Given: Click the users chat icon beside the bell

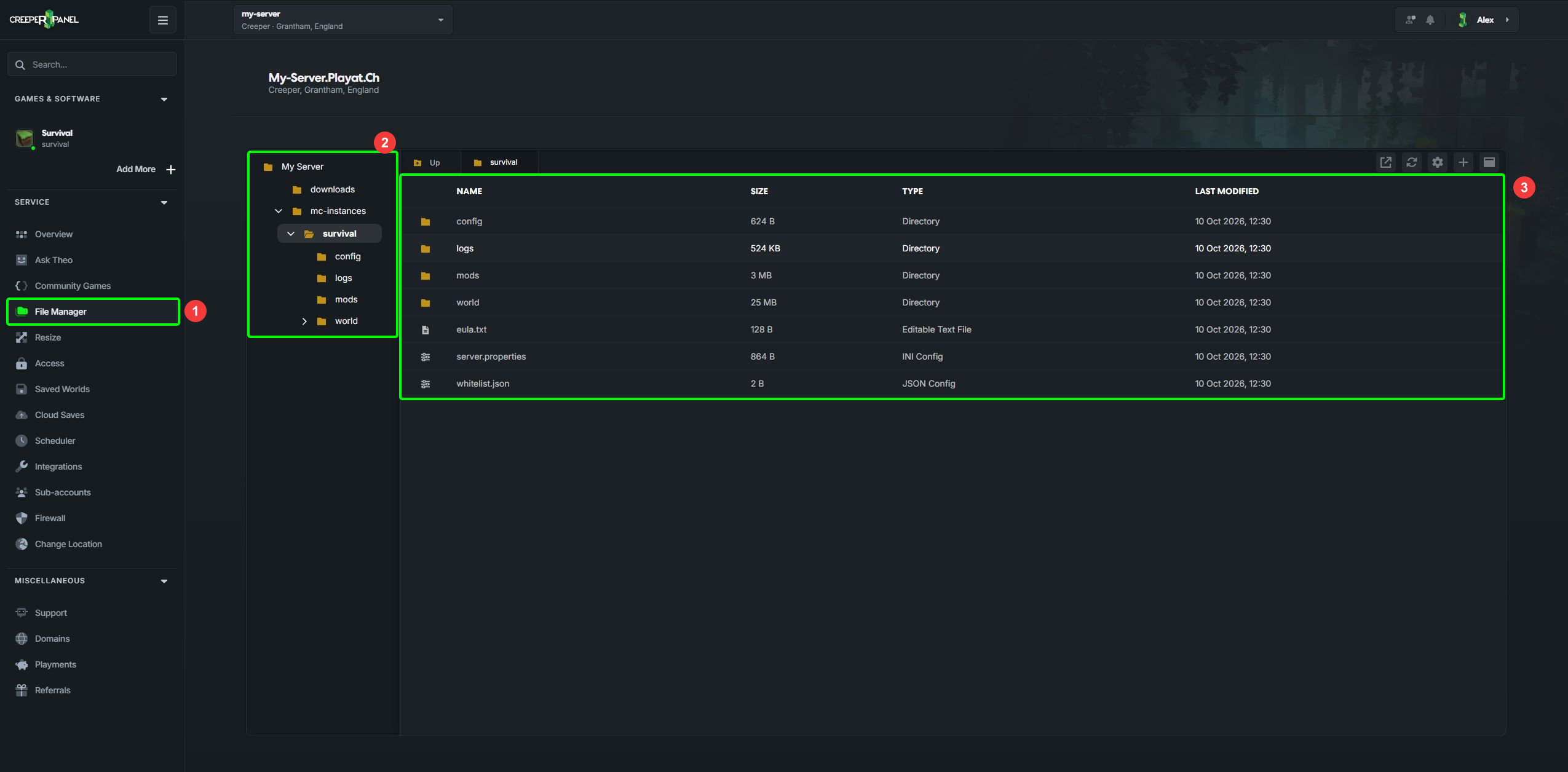Looking at the screenshot, I should (1411, 20).
